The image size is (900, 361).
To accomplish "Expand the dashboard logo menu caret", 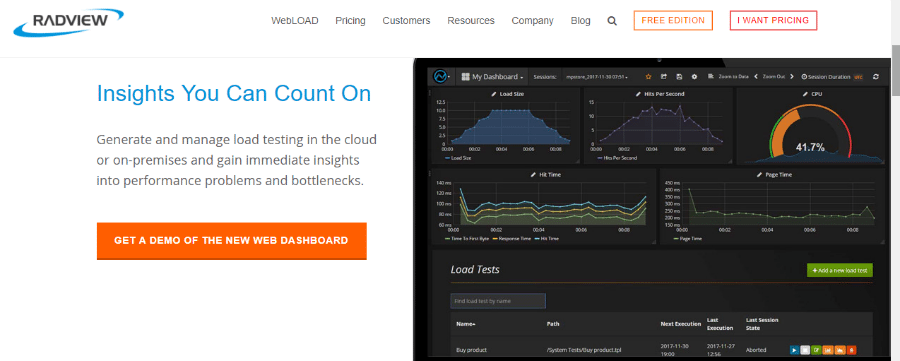I will 449,77.
